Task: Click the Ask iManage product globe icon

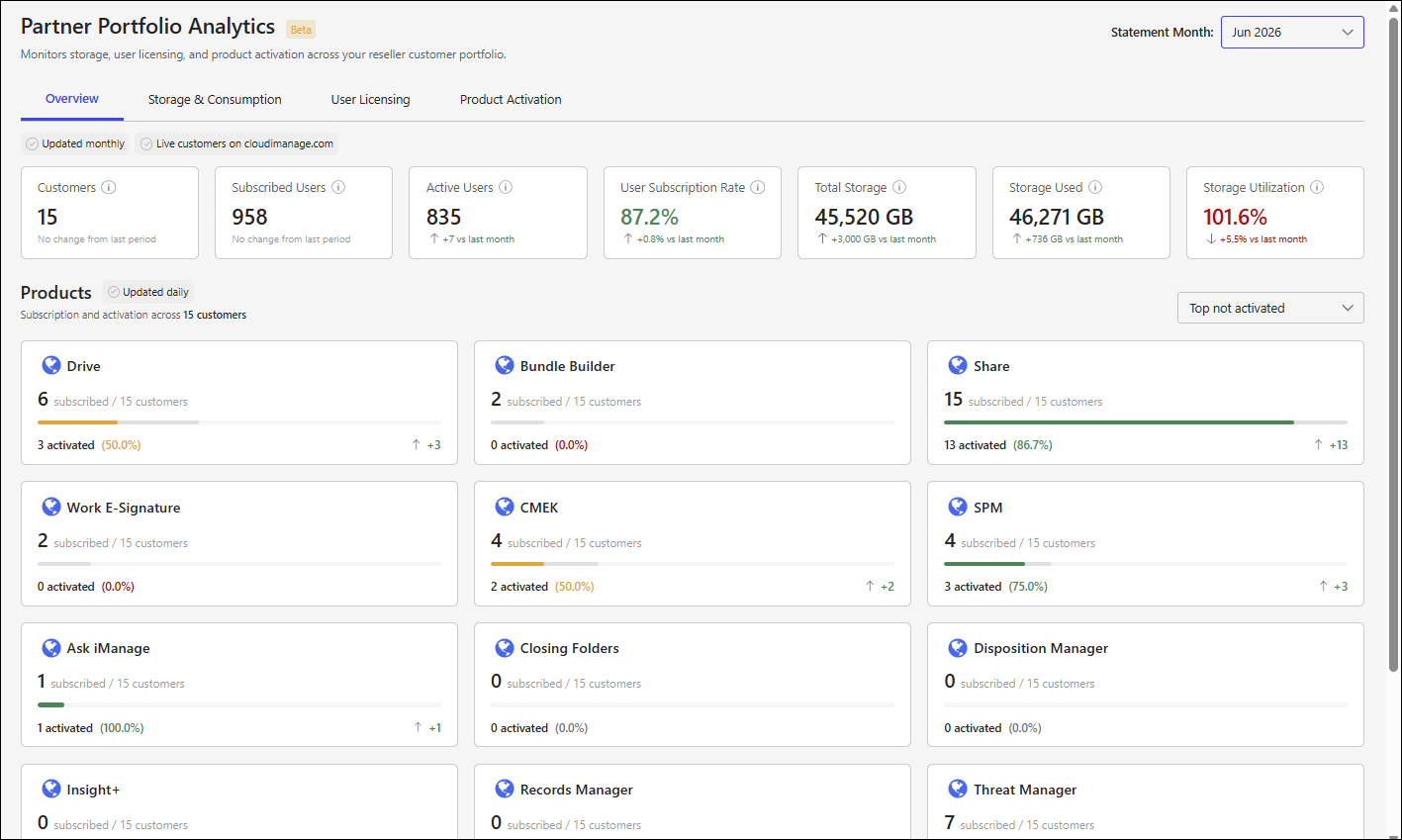Action: point(51,647)
